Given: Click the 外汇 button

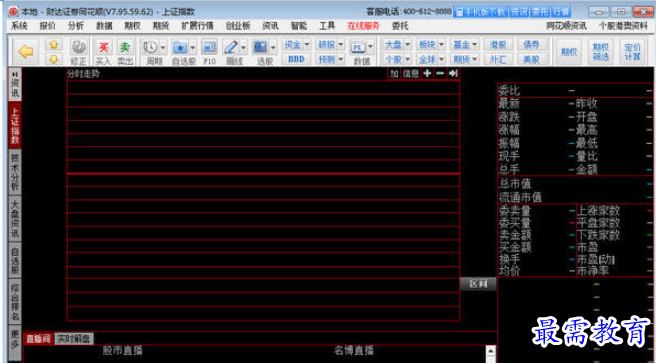Looking at the screenshot, I should pos(498,59).
